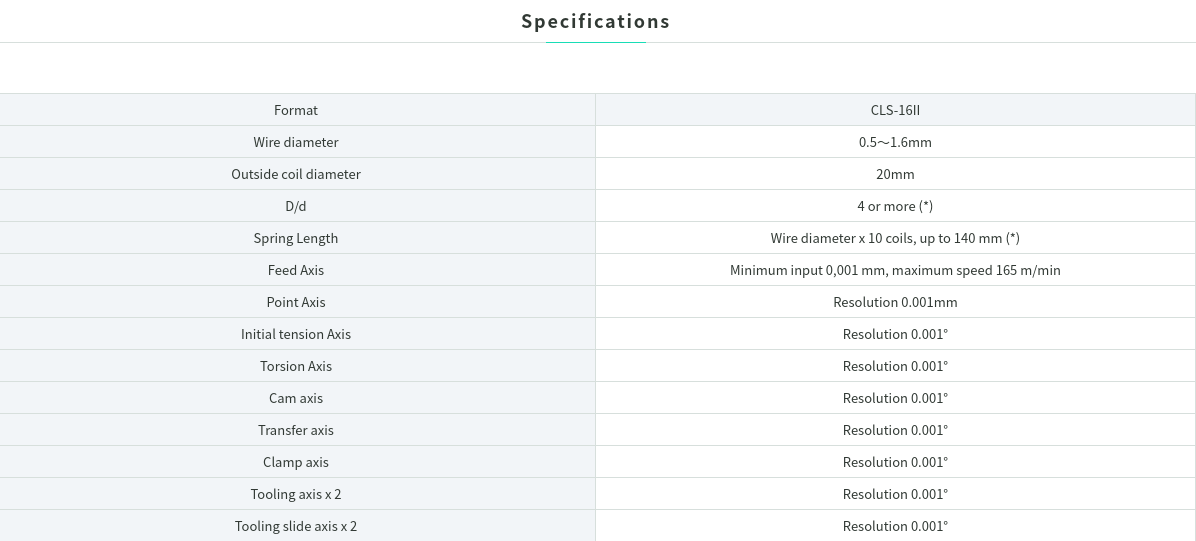Select the Format row label

(x=296, y=110)
